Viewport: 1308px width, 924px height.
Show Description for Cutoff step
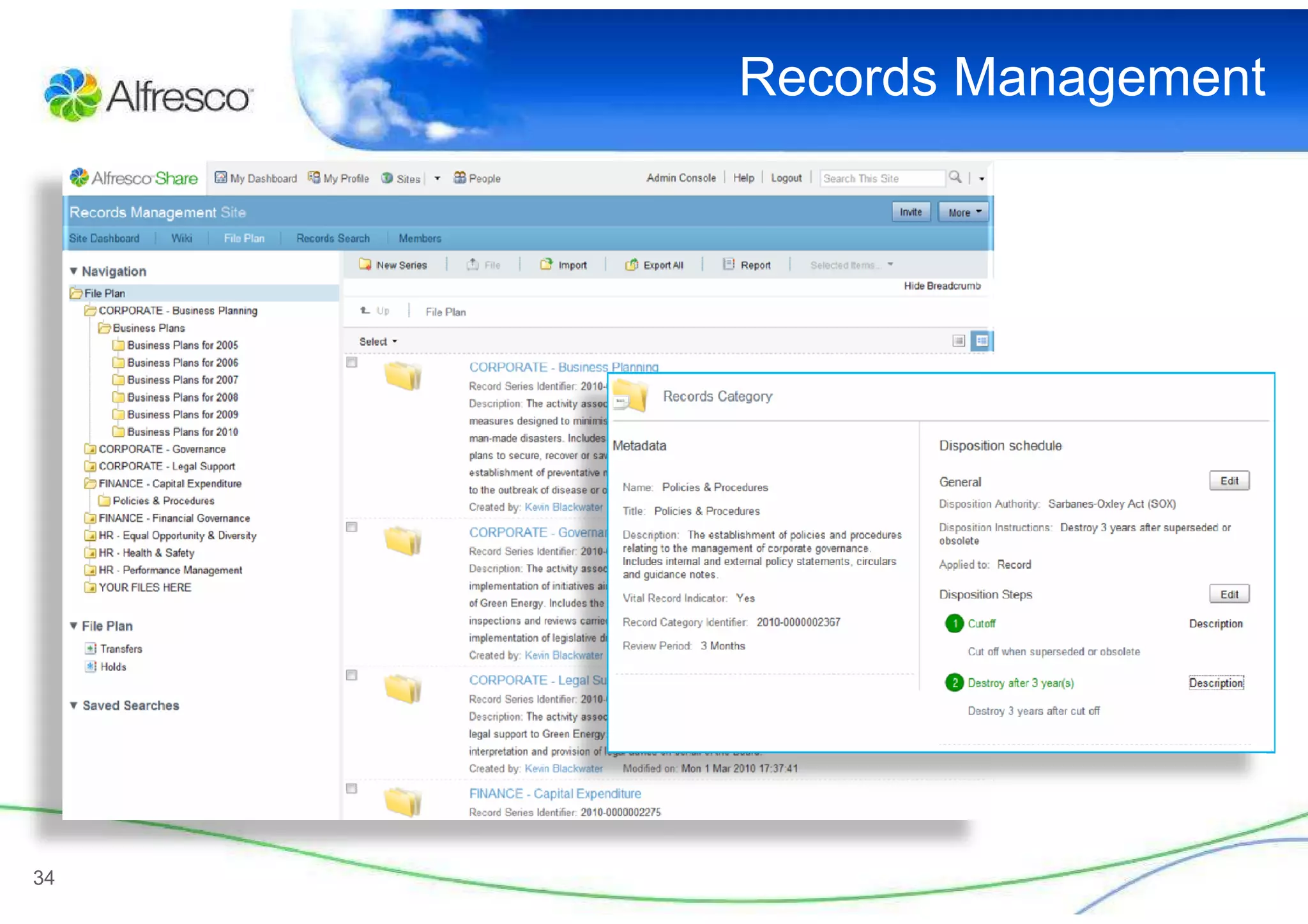[1216, 624]
